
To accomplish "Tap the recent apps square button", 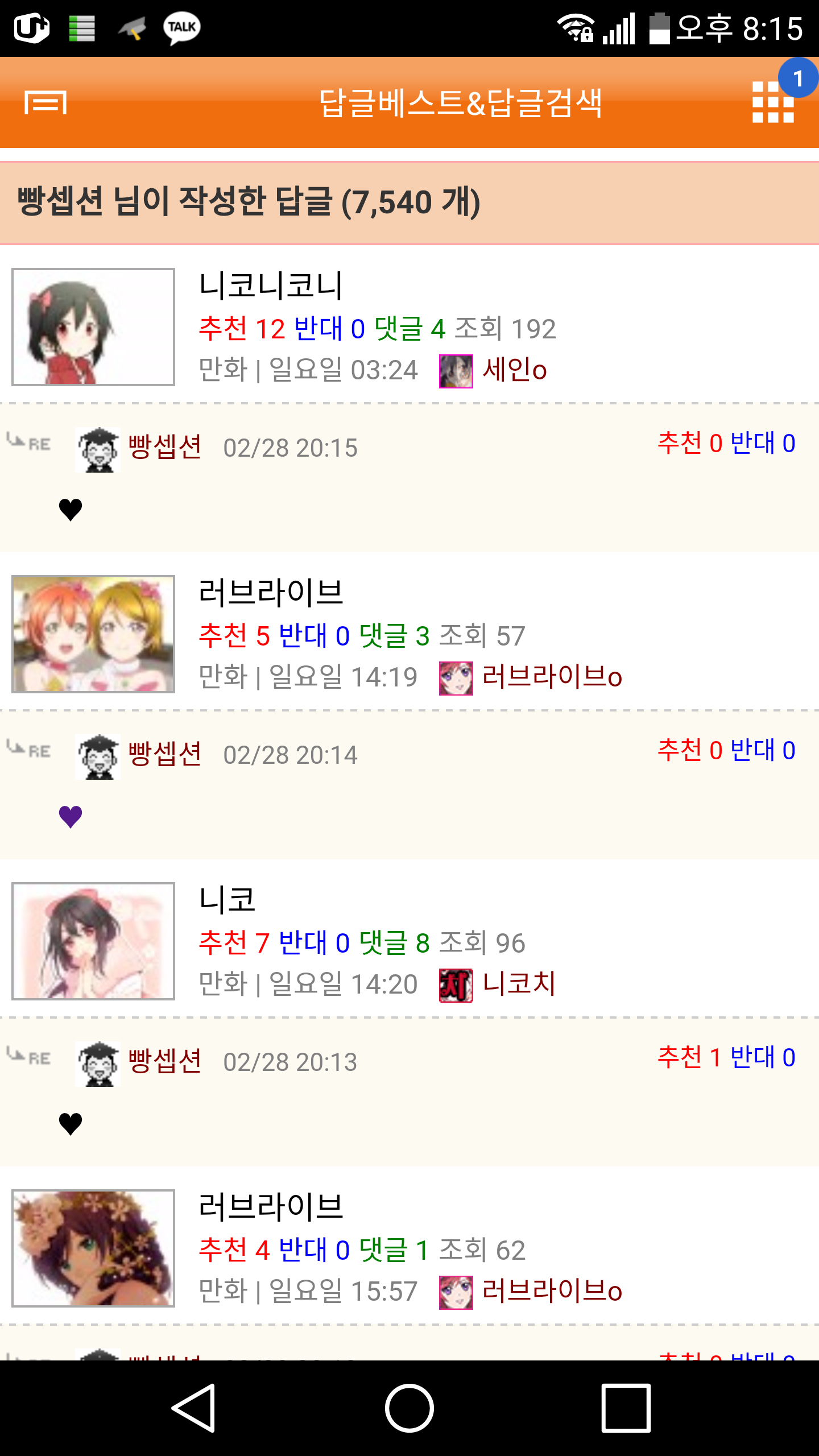I will click(x=626, y=1408).
